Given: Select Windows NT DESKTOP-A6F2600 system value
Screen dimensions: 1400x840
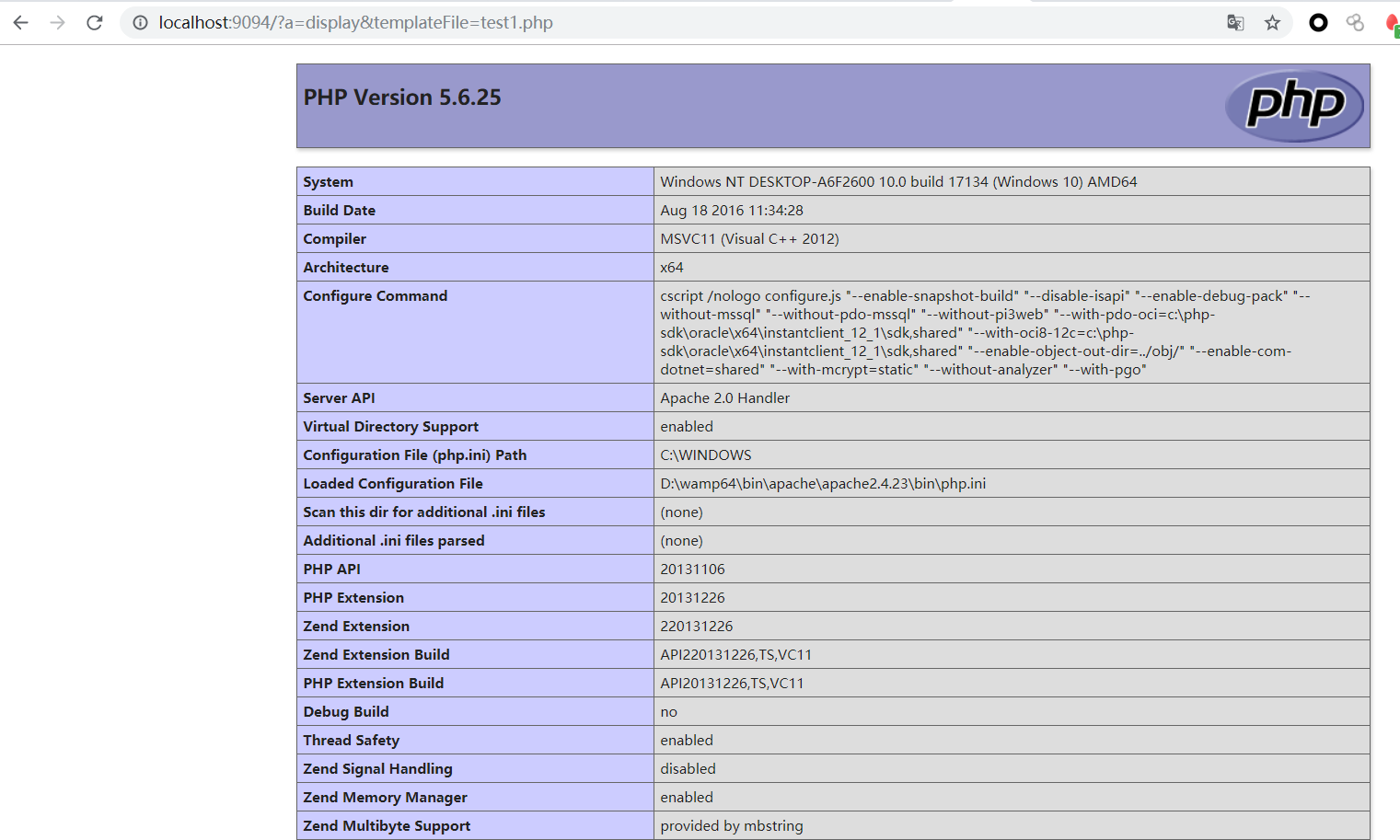Looking at the screenshot, I should pos(898,182).
